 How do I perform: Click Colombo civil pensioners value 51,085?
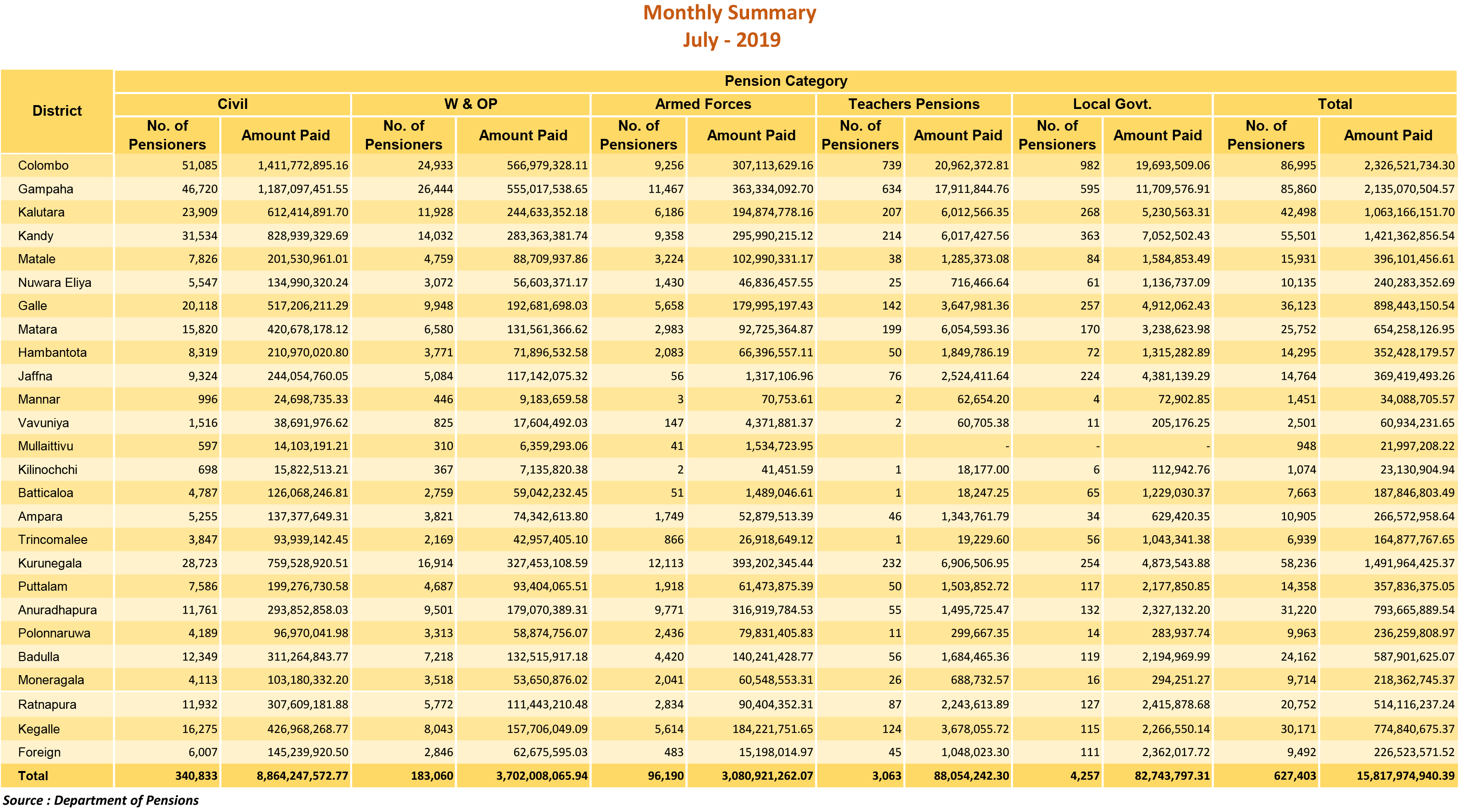pos(200,165)
